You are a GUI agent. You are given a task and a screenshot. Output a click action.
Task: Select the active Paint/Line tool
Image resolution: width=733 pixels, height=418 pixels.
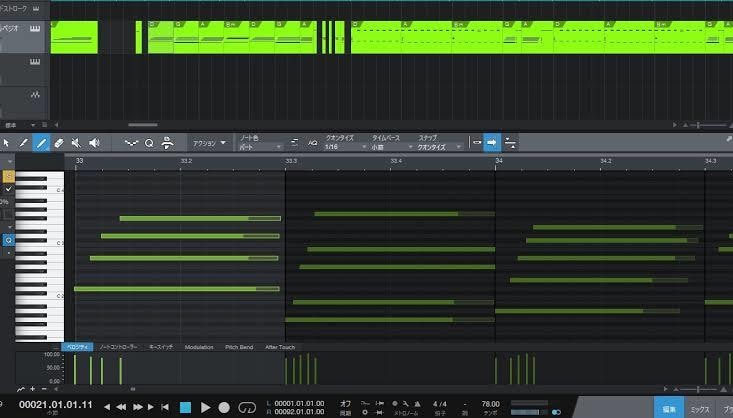click(41, 143)
